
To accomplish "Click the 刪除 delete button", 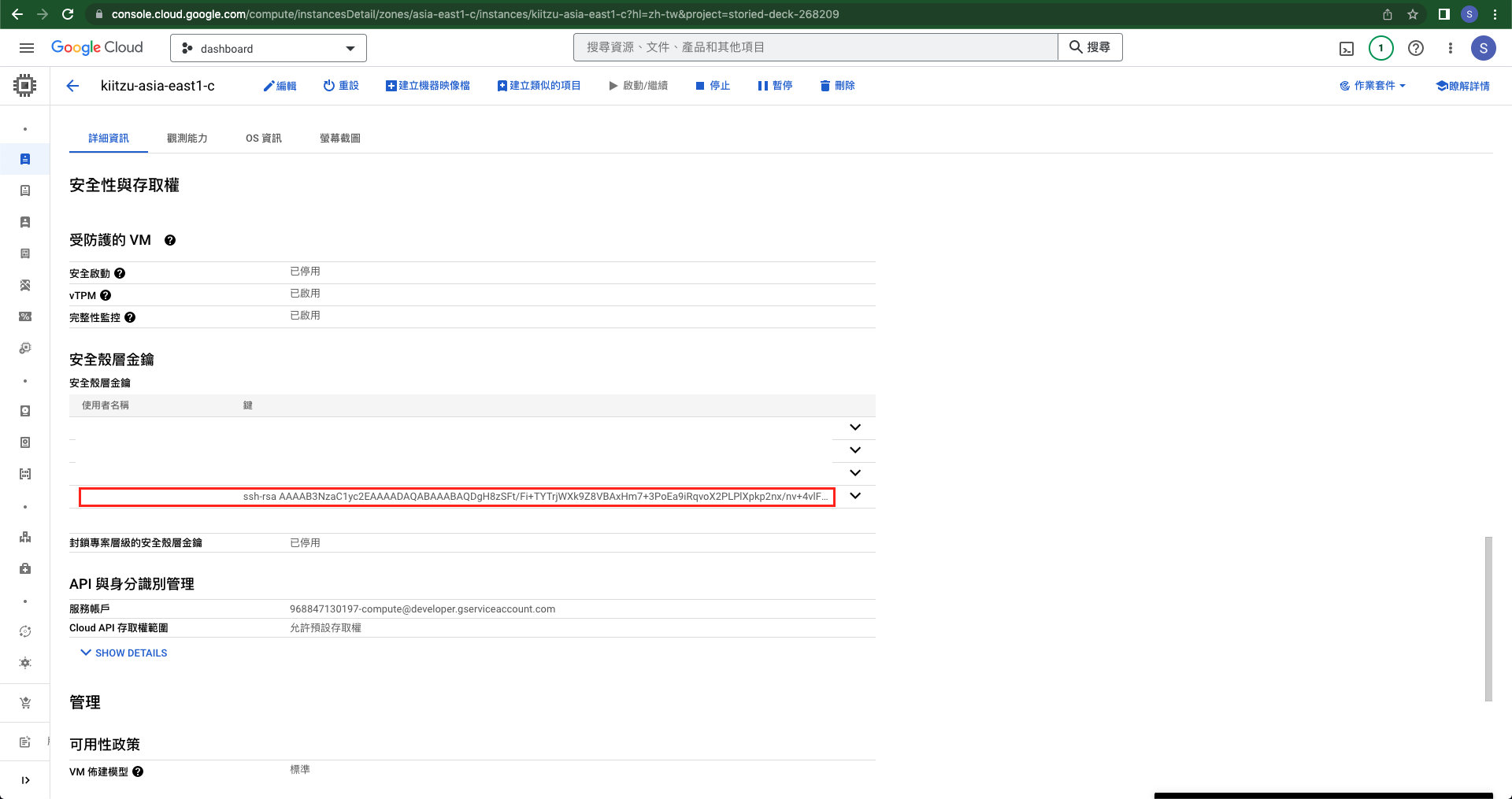I will [837, 86].
